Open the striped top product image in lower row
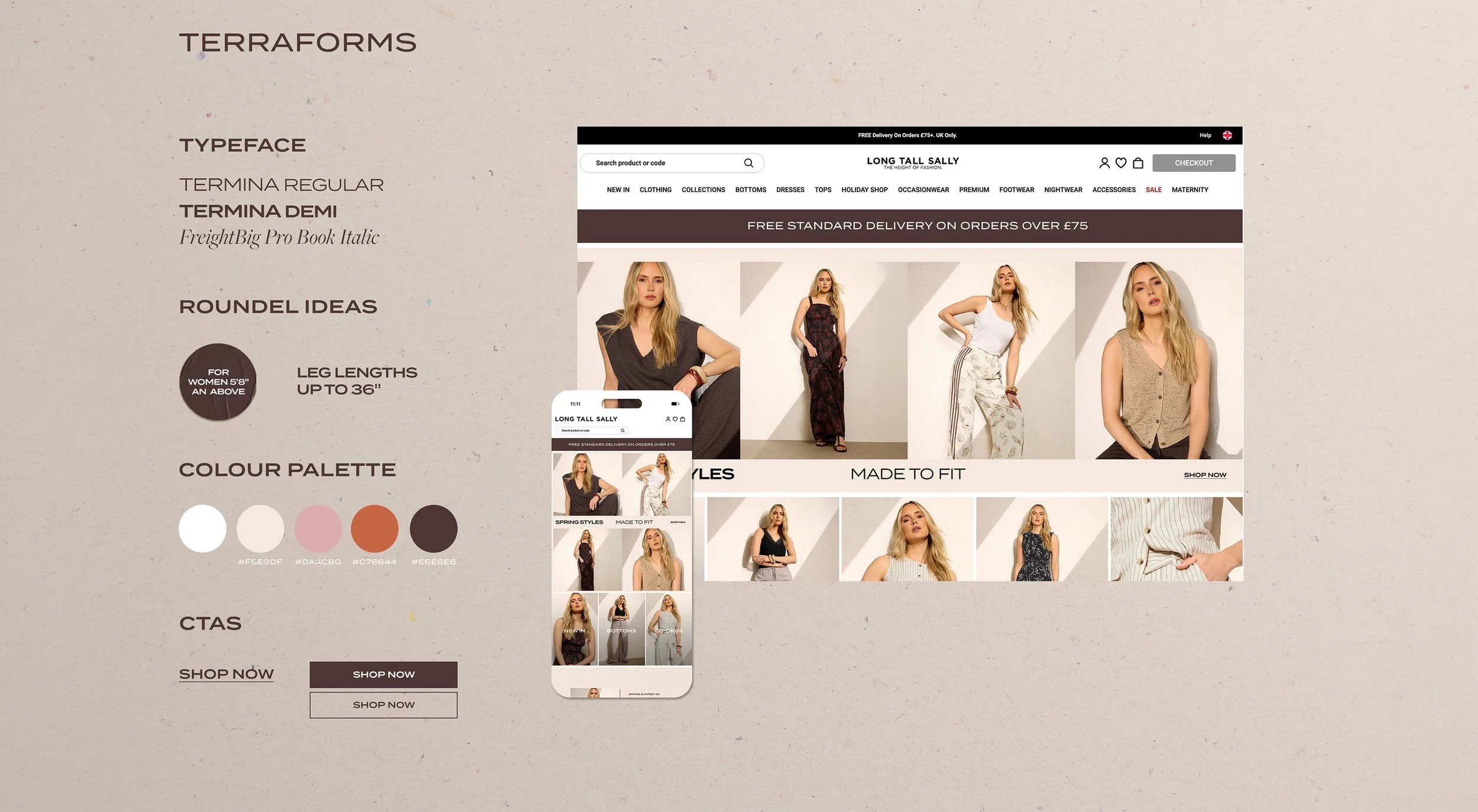This screenshot has height=812, width=1478. click(x=907, y=539)
